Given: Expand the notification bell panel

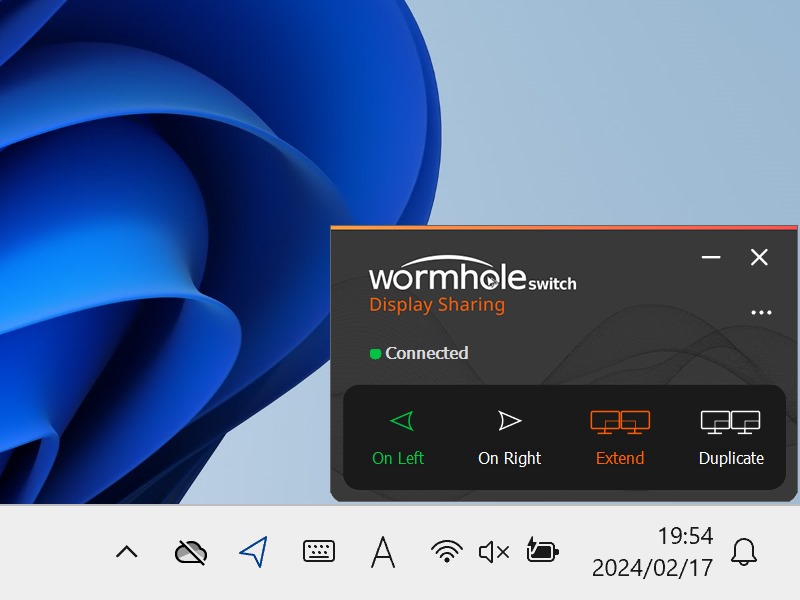Looking at the screenshot, I should [743, 551].
